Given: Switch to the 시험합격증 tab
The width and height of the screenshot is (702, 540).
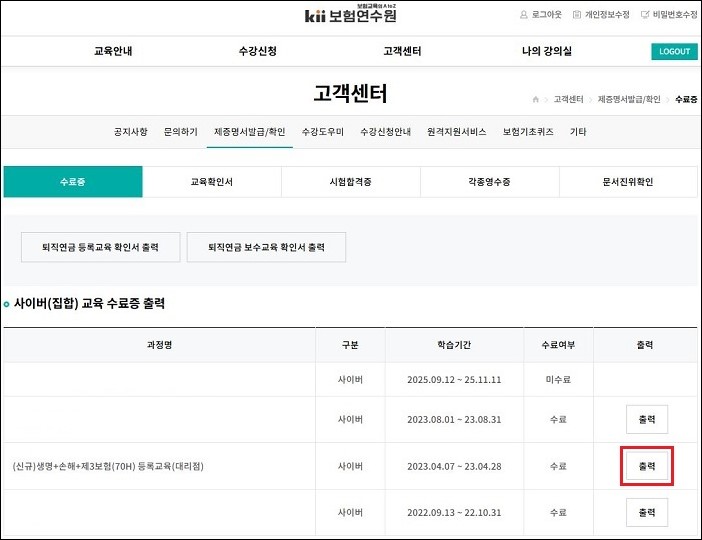Looking at the screenshot, I should point(351,182).
